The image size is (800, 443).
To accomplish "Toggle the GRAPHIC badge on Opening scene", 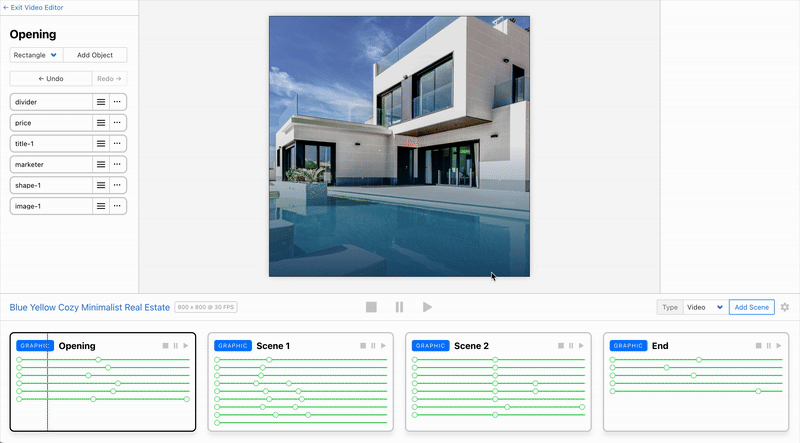I will (35, 346).
